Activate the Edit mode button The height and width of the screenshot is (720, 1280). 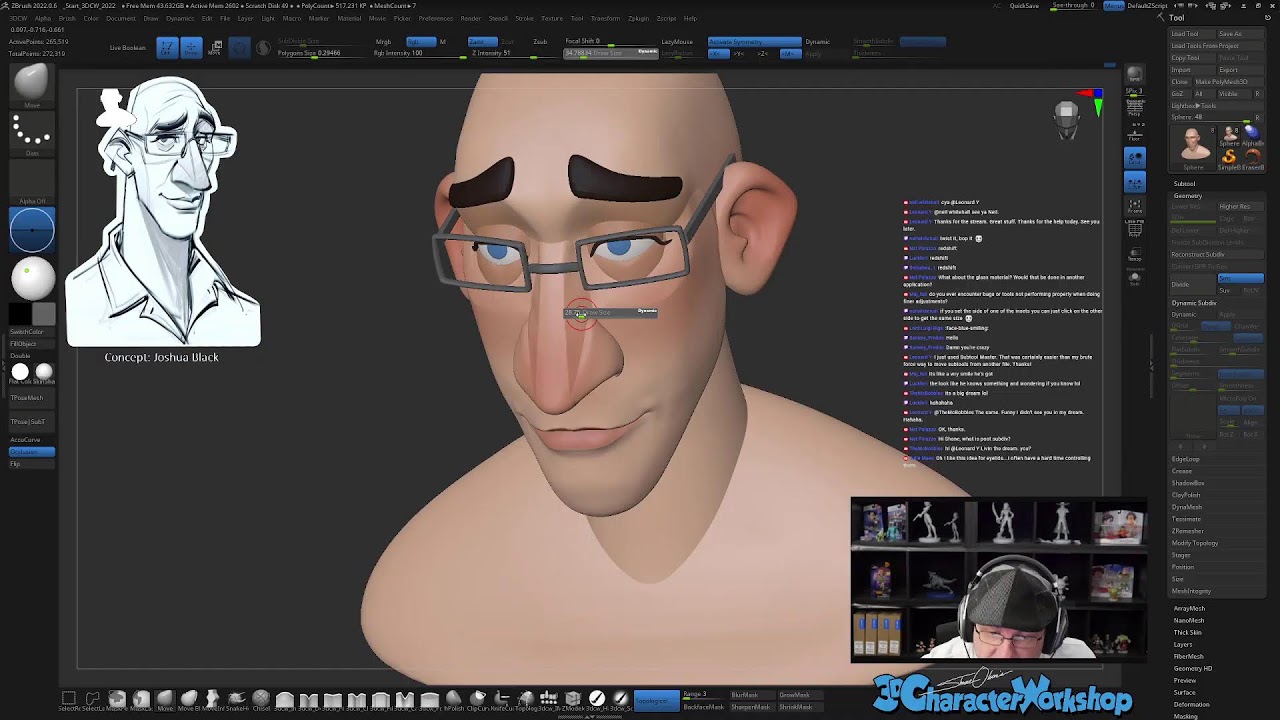click(x=167, y=47)
